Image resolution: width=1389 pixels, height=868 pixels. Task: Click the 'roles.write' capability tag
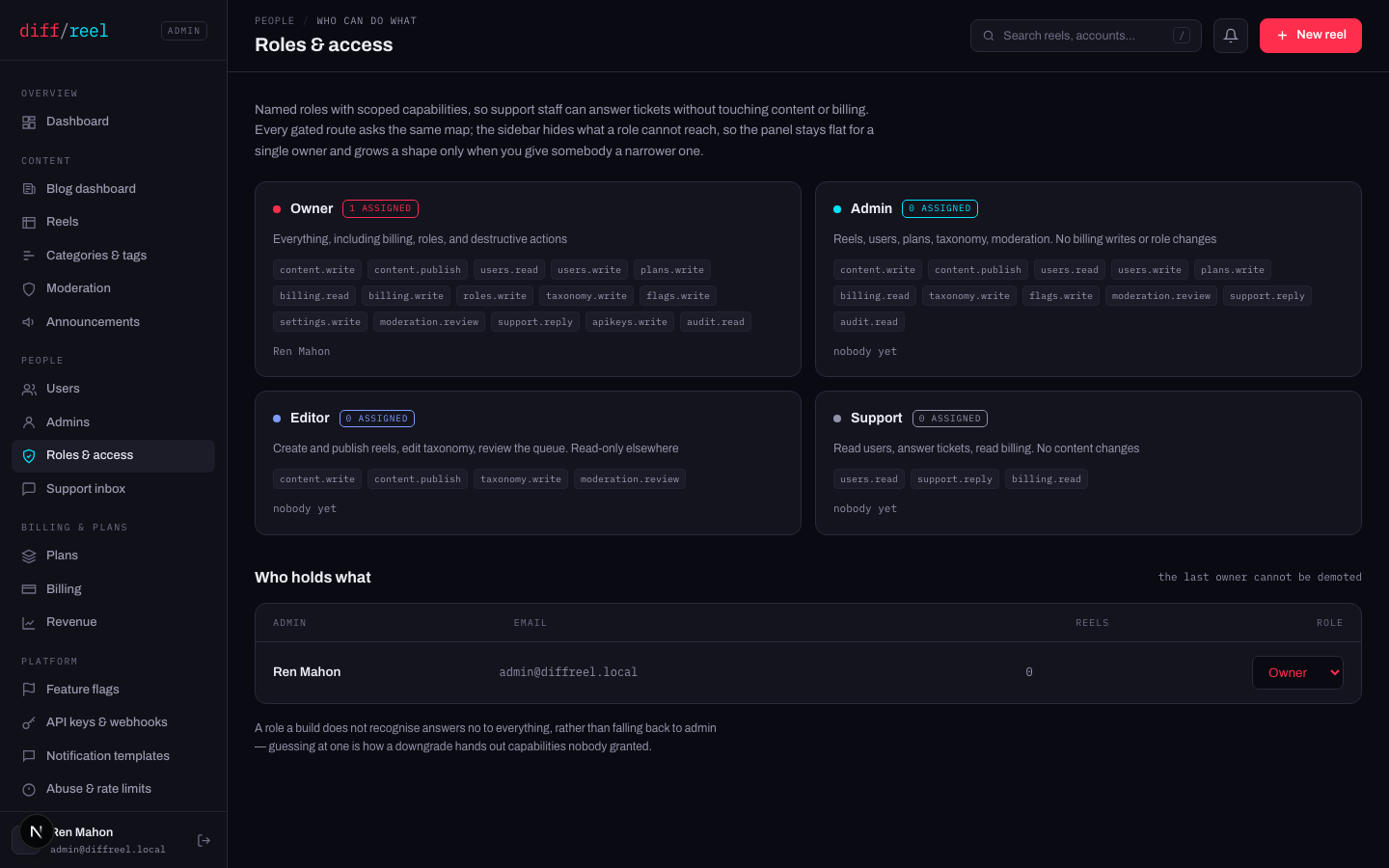pos(495,296)
